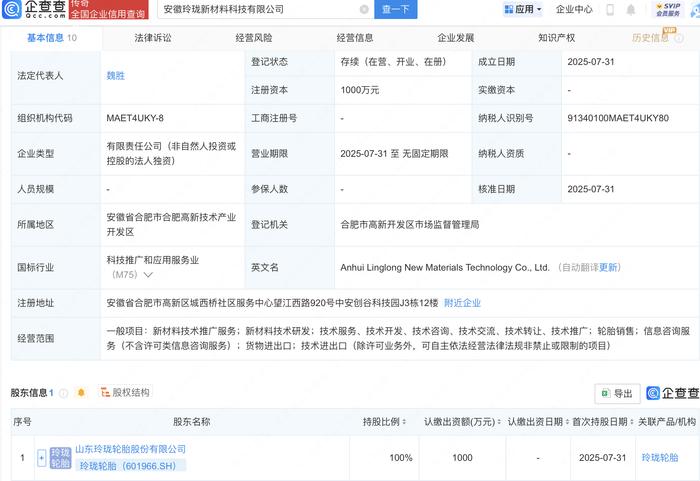Switch to 法律诉讼 tab
Viewport: 700px width, 481px height.
tap(153, 38)
